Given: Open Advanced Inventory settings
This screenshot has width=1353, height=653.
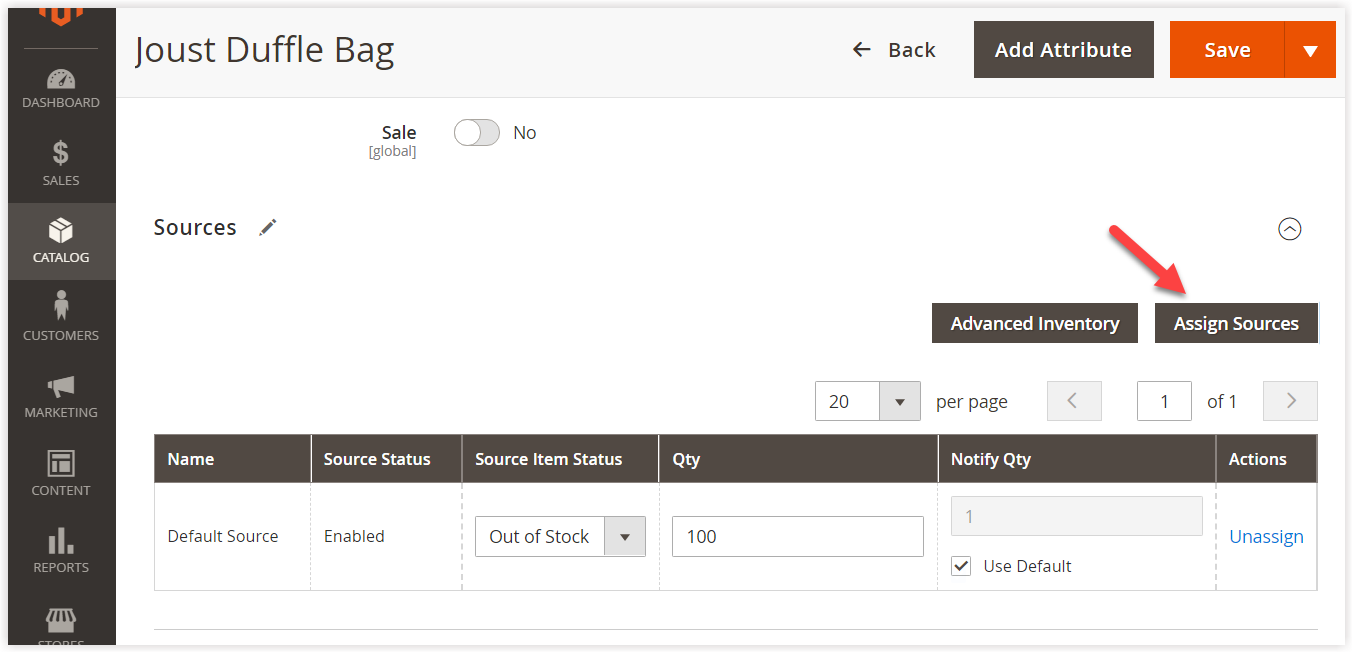Looking at the screenshot, I should [1034, 323].
